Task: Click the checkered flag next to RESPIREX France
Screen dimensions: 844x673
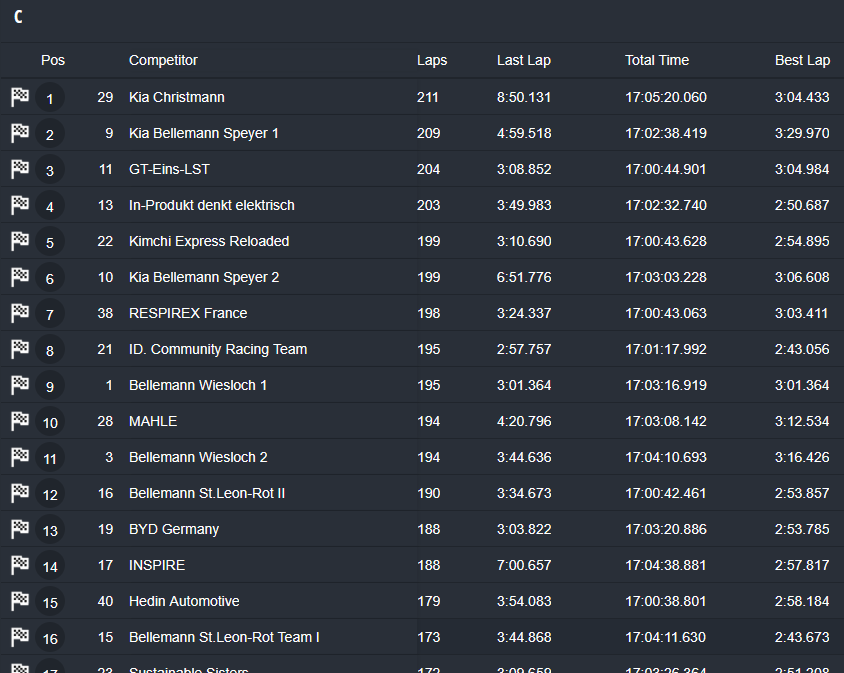Action: 20,313
